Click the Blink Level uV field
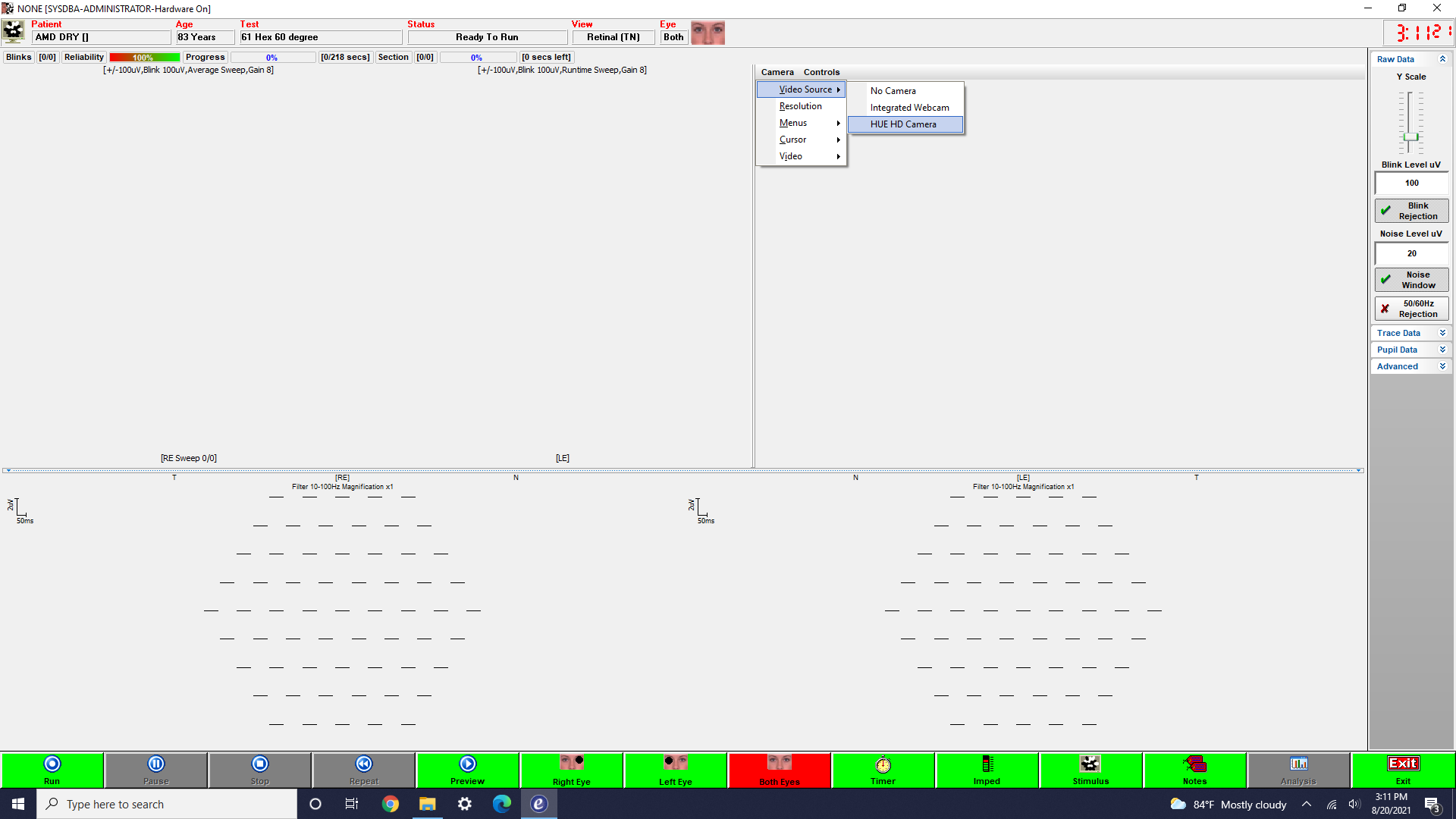 (x=1411, y=183)
